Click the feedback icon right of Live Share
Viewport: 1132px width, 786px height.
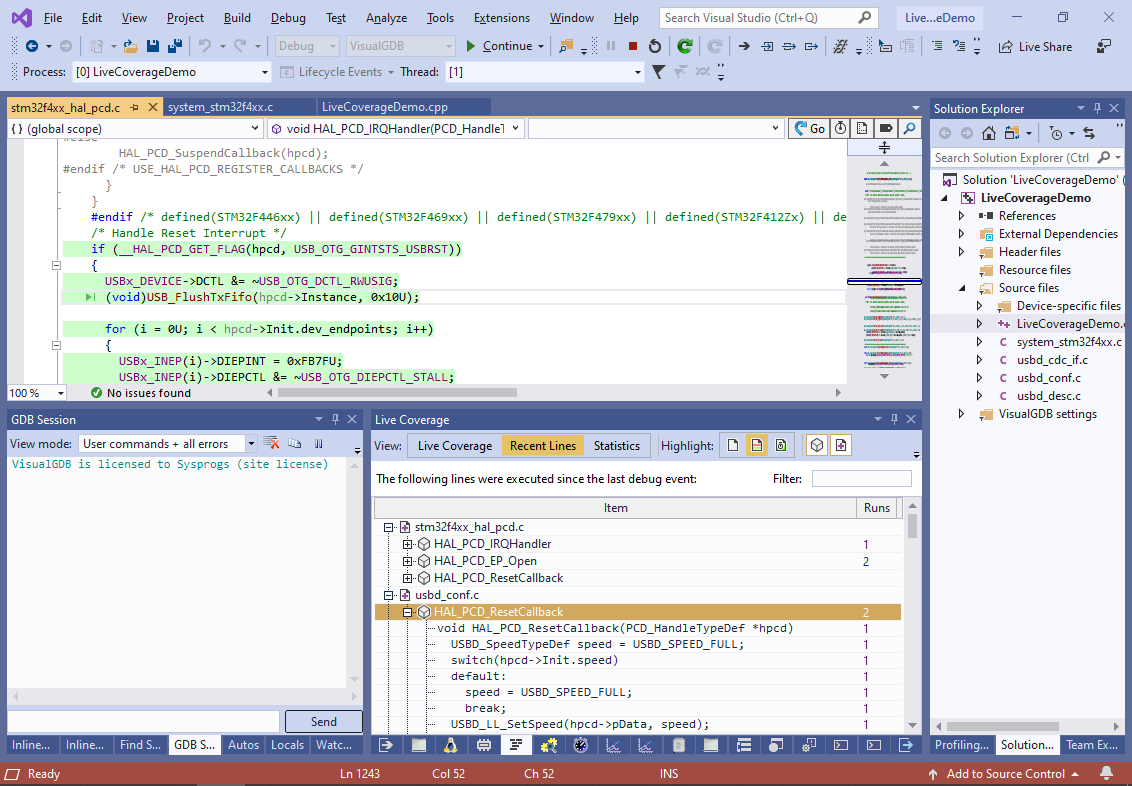[x=1104, y=46]
